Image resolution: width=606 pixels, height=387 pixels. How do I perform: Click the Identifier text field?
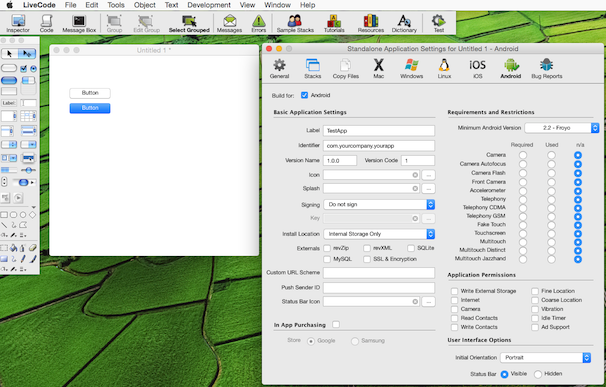click(379, 146)
